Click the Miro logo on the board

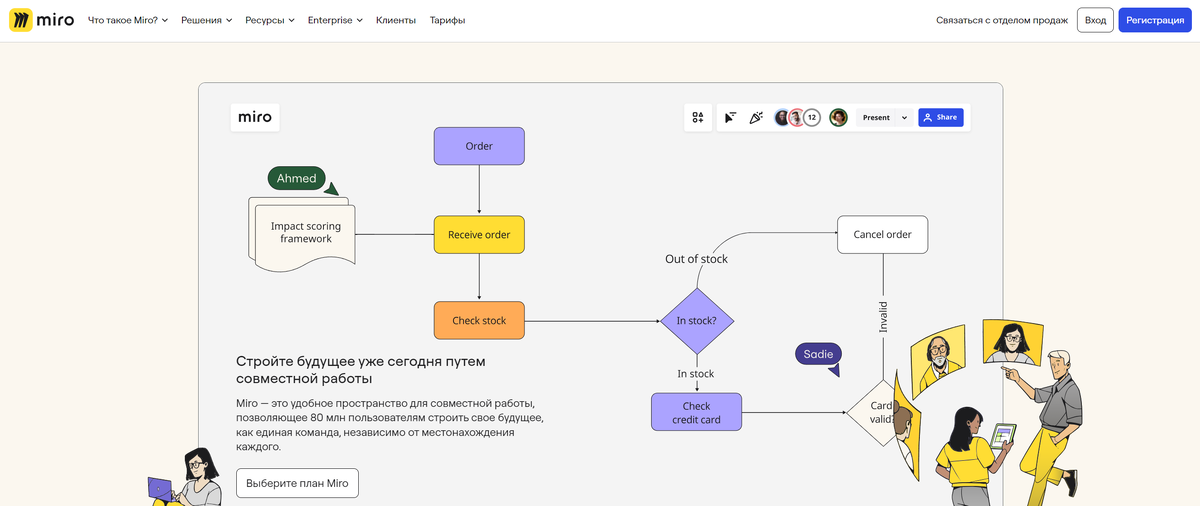tap(255, 117)
